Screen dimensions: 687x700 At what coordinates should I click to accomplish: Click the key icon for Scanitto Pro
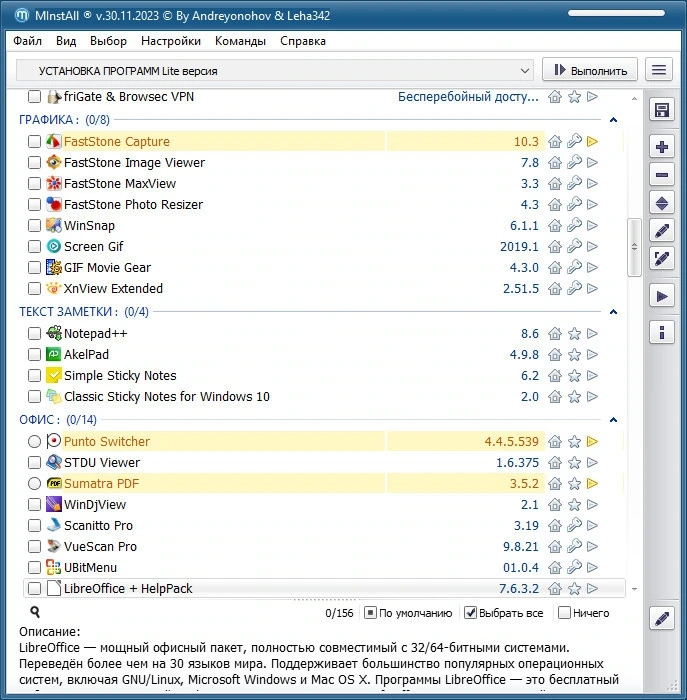574,525
